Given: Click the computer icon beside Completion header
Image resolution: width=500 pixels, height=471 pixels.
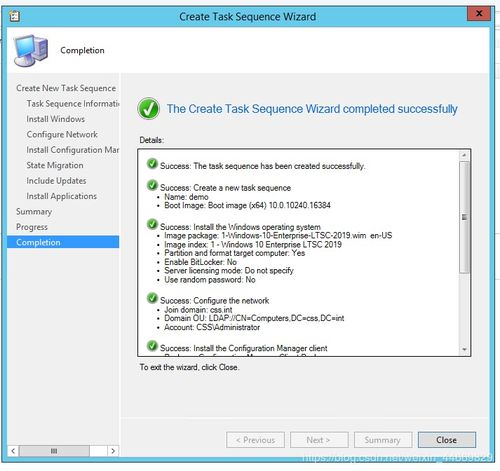Looking at the screenshot, I should coord(31,50).
